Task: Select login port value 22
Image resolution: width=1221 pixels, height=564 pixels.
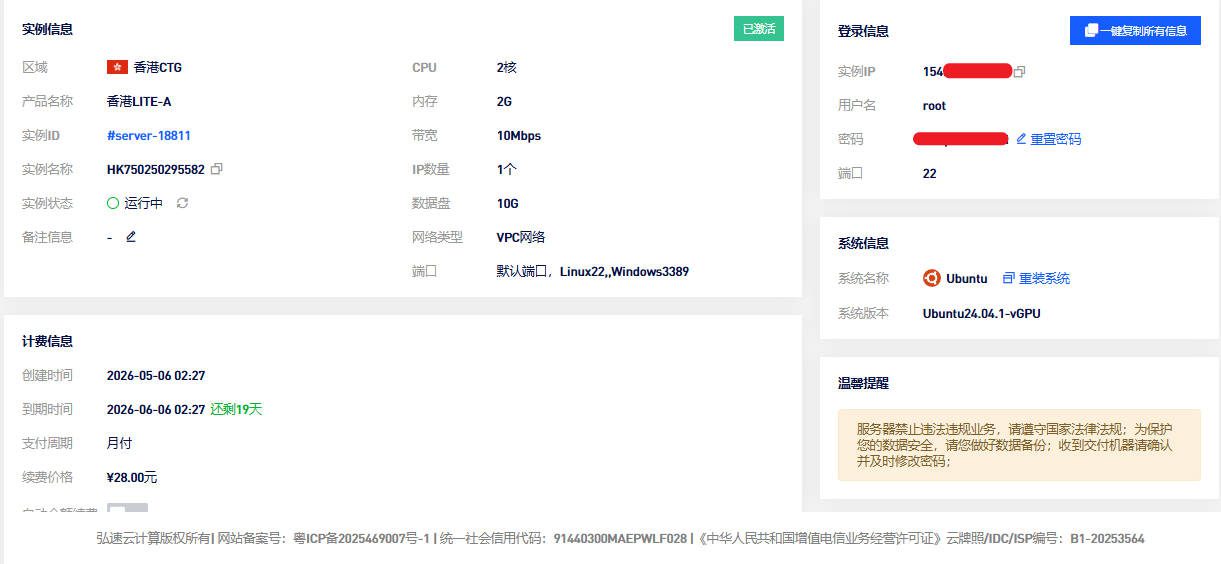Action: (x=930, y=173)
